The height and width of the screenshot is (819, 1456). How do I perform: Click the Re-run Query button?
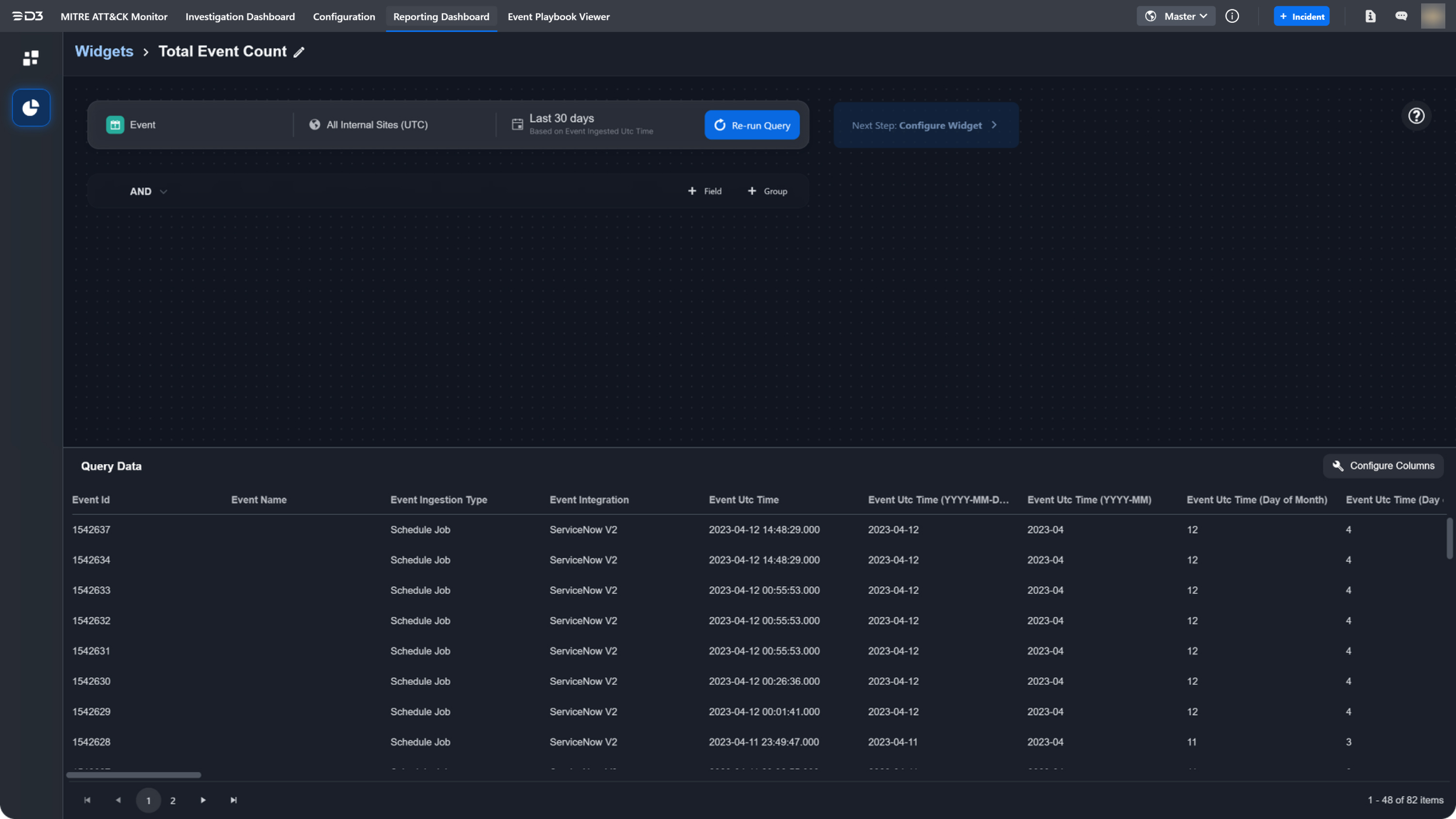click(x=752, y=125)
